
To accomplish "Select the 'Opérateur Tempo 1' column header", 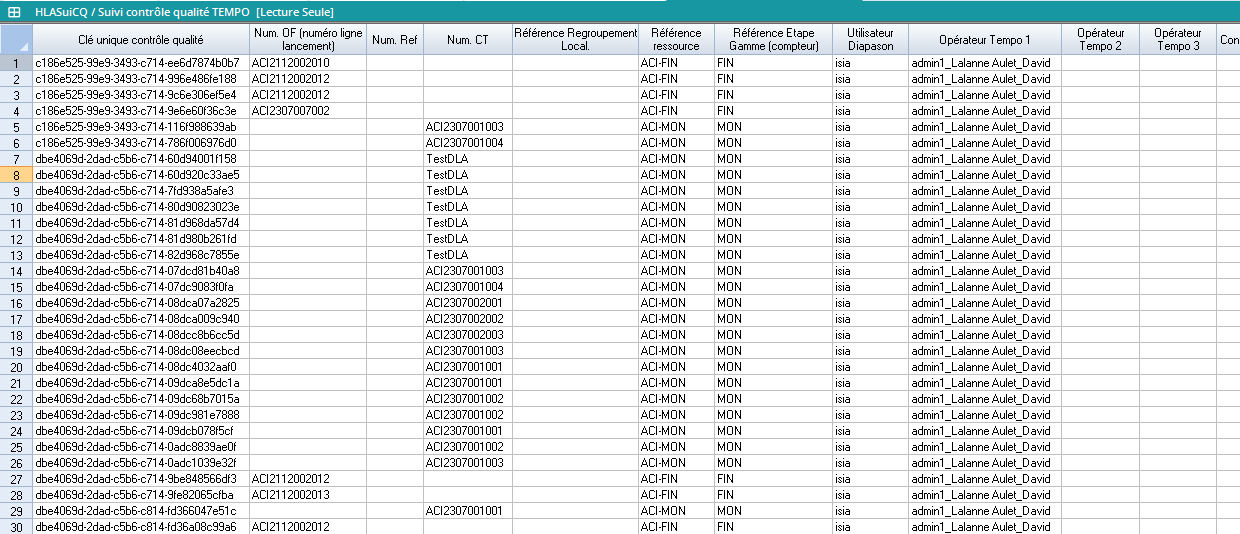I will [x=984, y=40].
